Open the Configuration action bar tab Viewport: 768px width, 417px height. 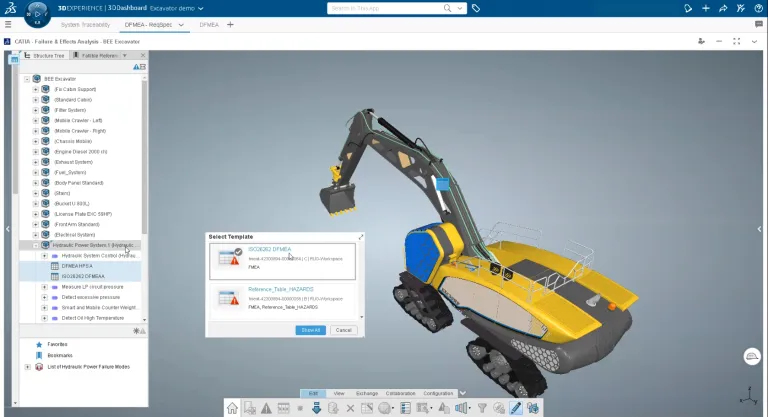click(438, 393)
